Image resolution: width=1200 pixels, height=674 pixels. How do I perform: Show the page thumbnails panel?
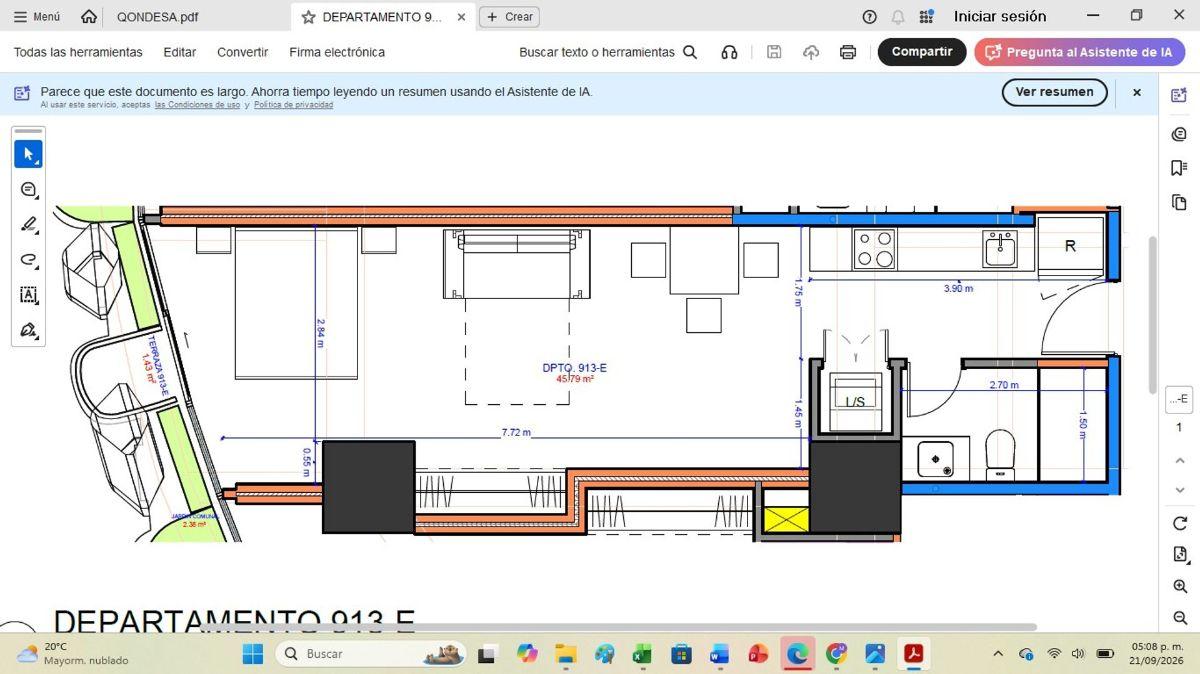(1179, 202)
